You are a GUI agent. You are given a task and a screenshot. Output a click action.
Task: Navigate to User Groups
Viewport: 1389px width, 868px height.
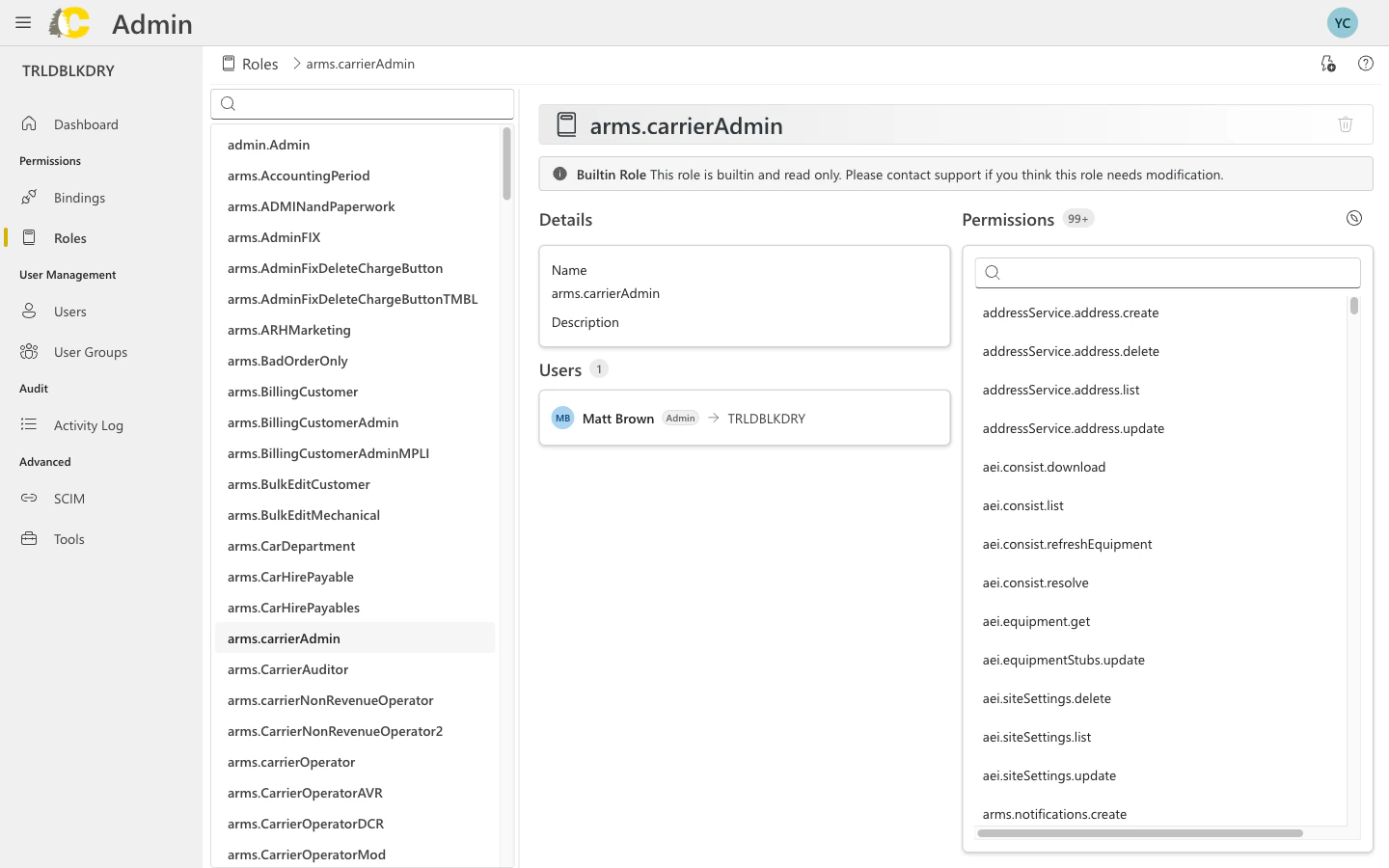coord(93,351)
